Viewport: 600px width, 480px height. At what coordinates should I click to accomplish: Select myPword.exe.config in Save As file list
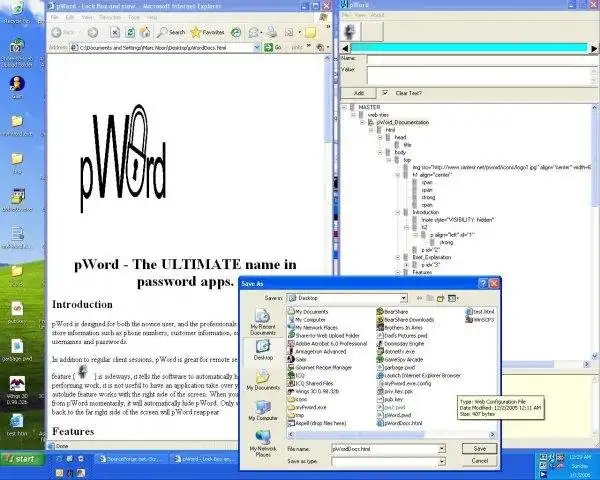point(404,383)
